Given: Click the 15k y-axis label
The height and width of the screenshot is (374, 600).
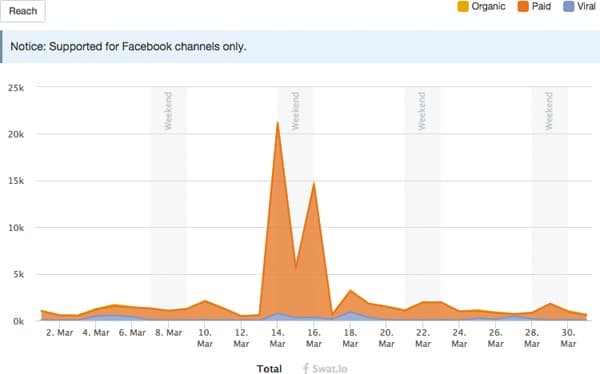Looking at the screenshot, I should tap(16, 181).
